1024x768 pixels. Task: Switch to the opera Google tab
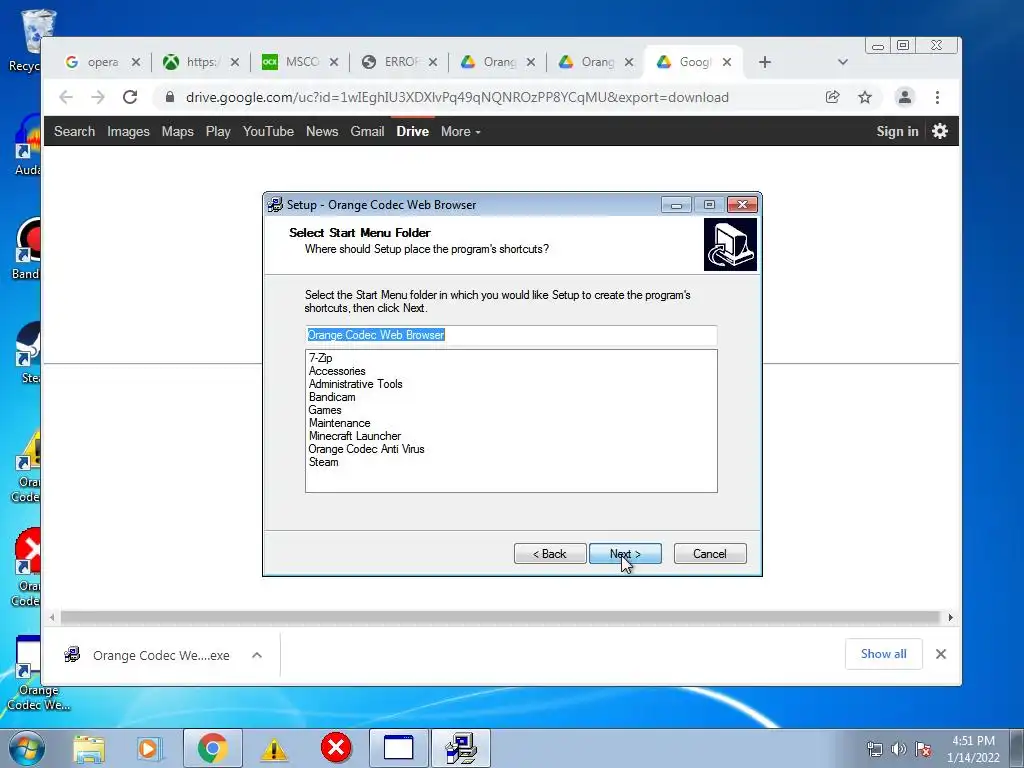101,62
